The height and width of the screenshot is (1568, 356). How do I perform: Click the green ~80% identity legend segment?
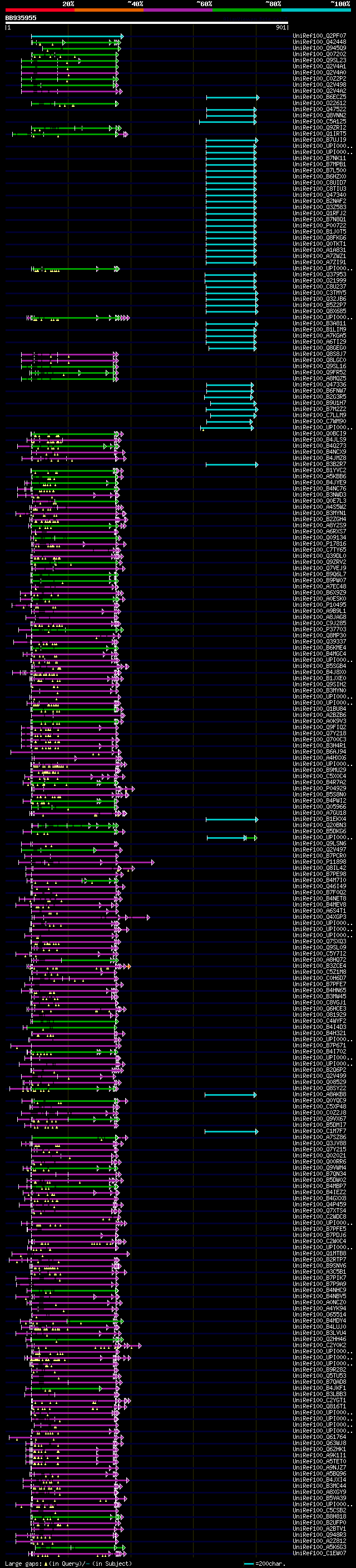pyautogui.click(x=247, y=10)
